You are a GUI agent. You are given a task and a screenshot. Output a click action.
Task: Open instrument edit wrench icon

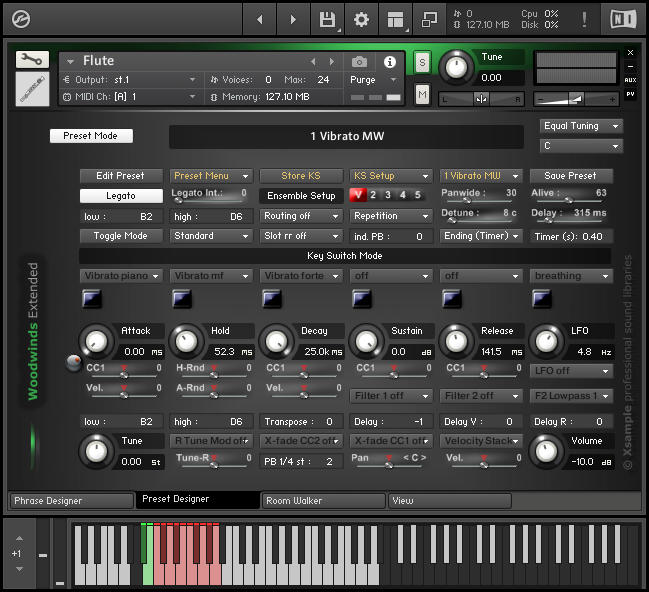coord(32,60)
